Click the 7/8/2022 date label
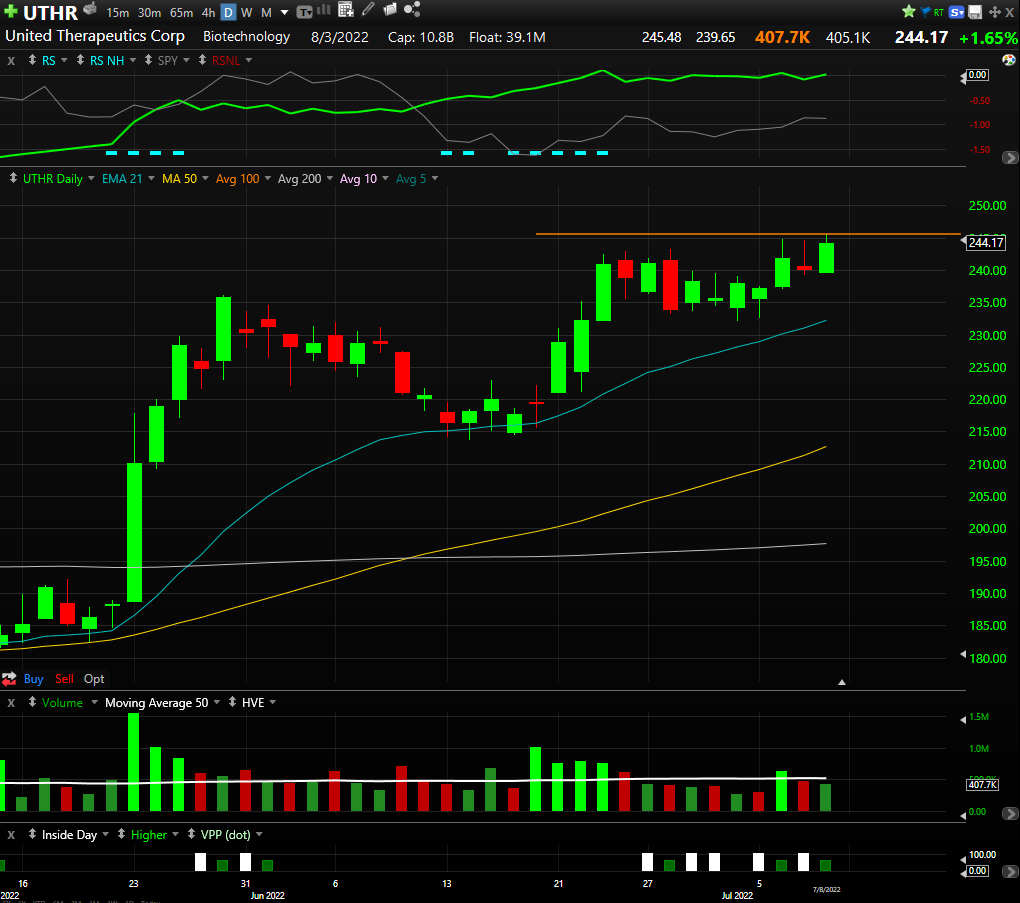Viewport: 1020px width, 903px height. pyautogui.click(x=826, y=889)
